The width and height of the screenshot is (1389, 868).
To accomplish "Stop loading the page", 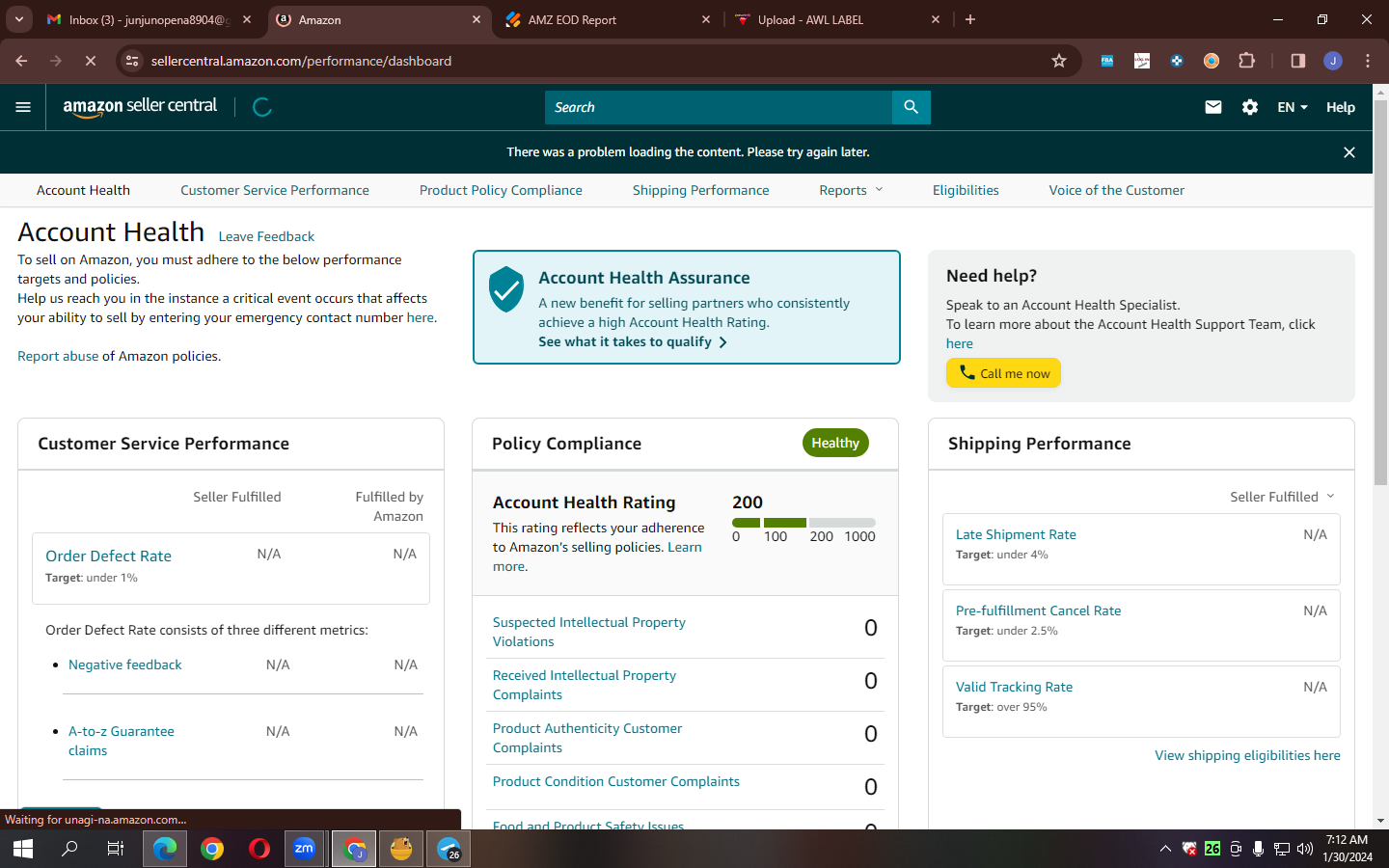I will (91, 61).
